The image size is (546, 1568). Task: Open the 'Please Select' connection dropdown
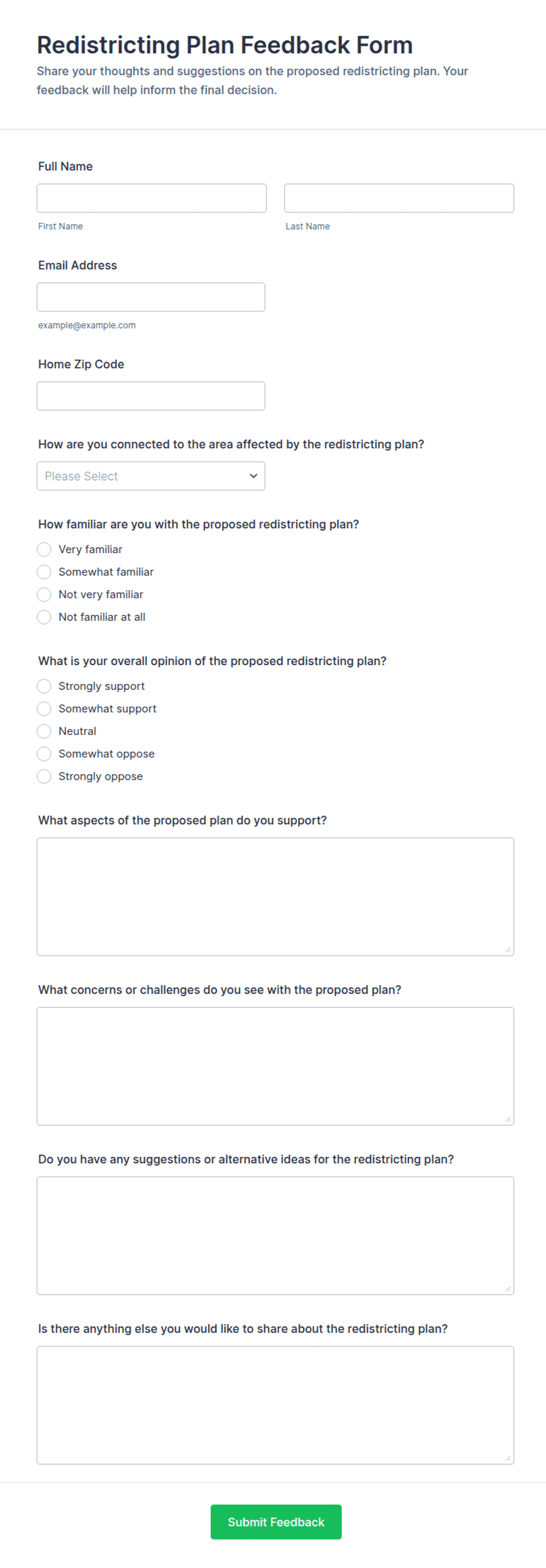coord(150,476)
